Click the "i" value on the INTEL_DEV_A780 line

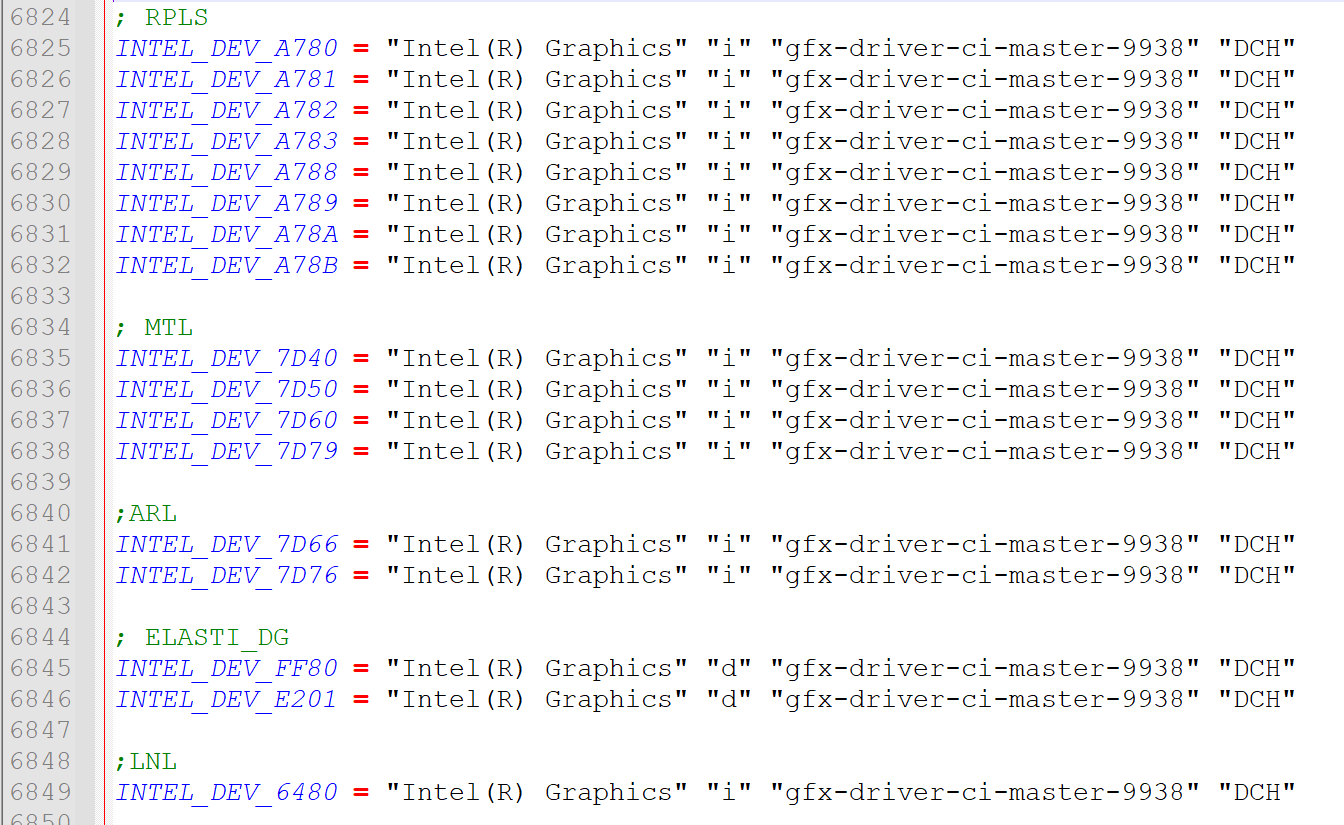pyautogui.click(x=729, y=48)
